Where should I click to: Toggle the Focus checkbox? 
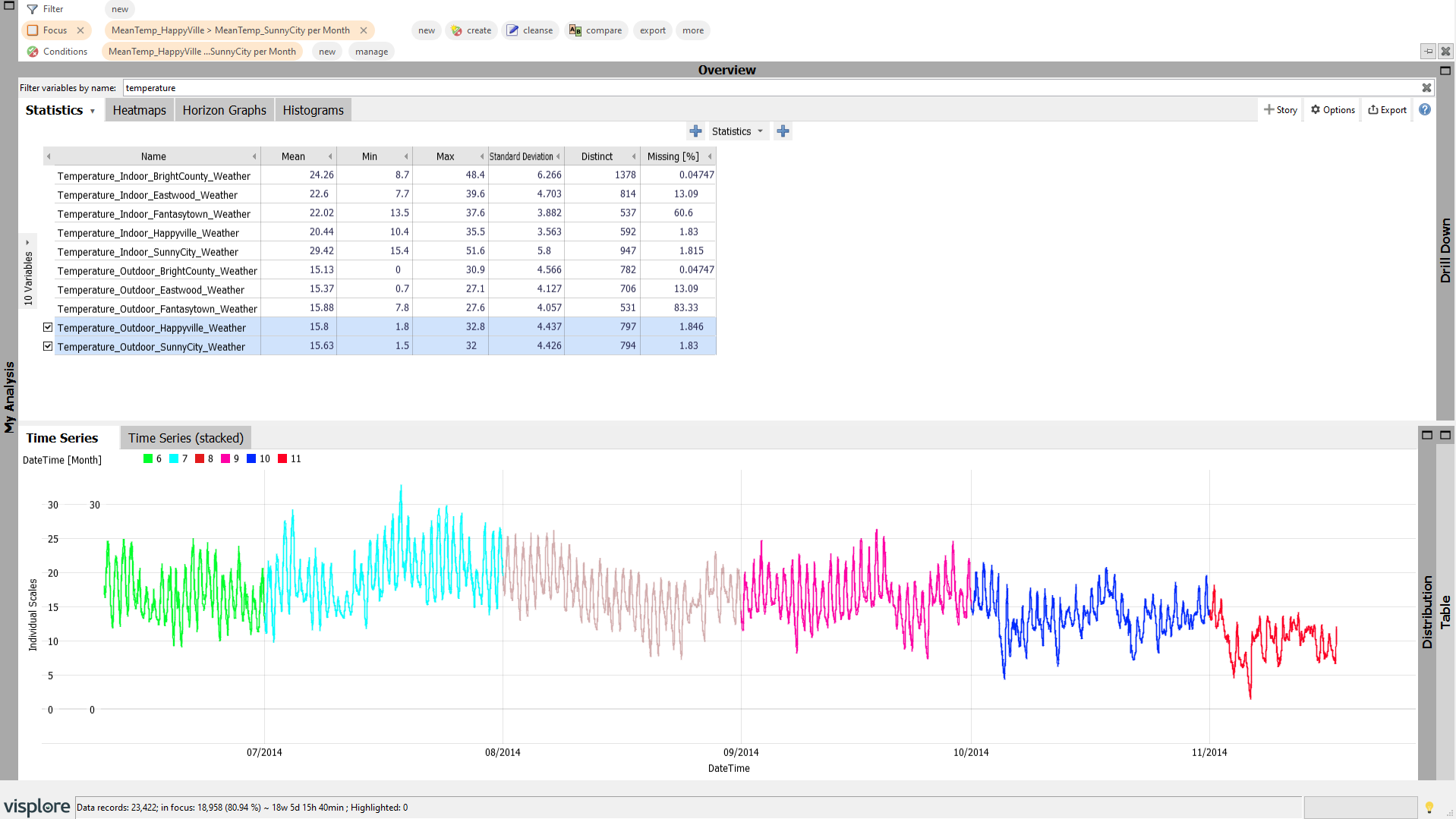pos(33,30)
